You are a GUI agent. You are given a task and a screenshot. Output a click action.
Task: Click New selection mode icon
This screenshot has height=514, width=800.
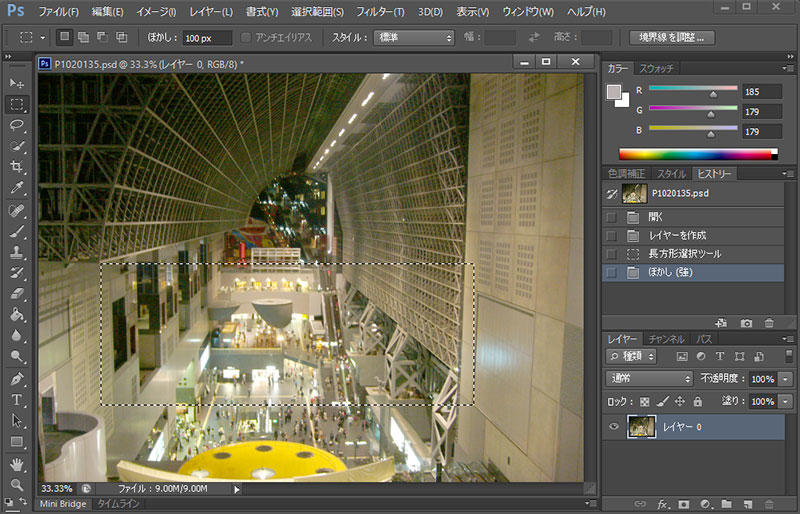pyautogui.click(x=65, y=37)
